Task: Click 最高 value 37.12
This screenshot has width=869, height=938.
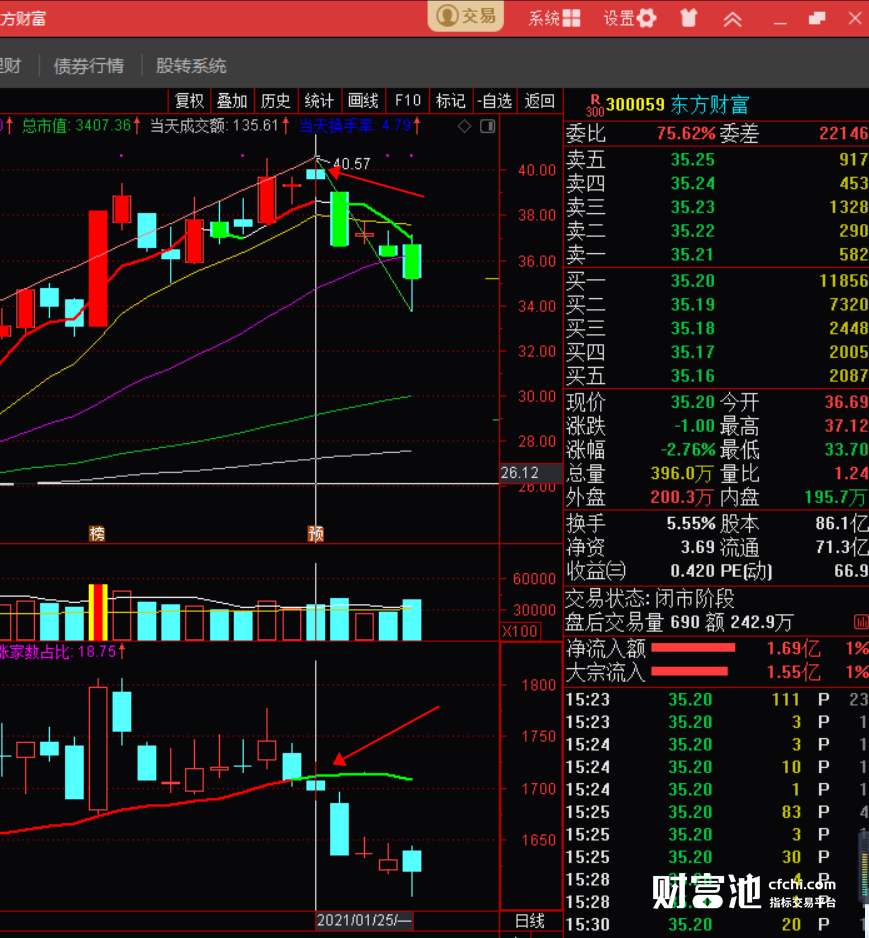Action: point(846,426)
